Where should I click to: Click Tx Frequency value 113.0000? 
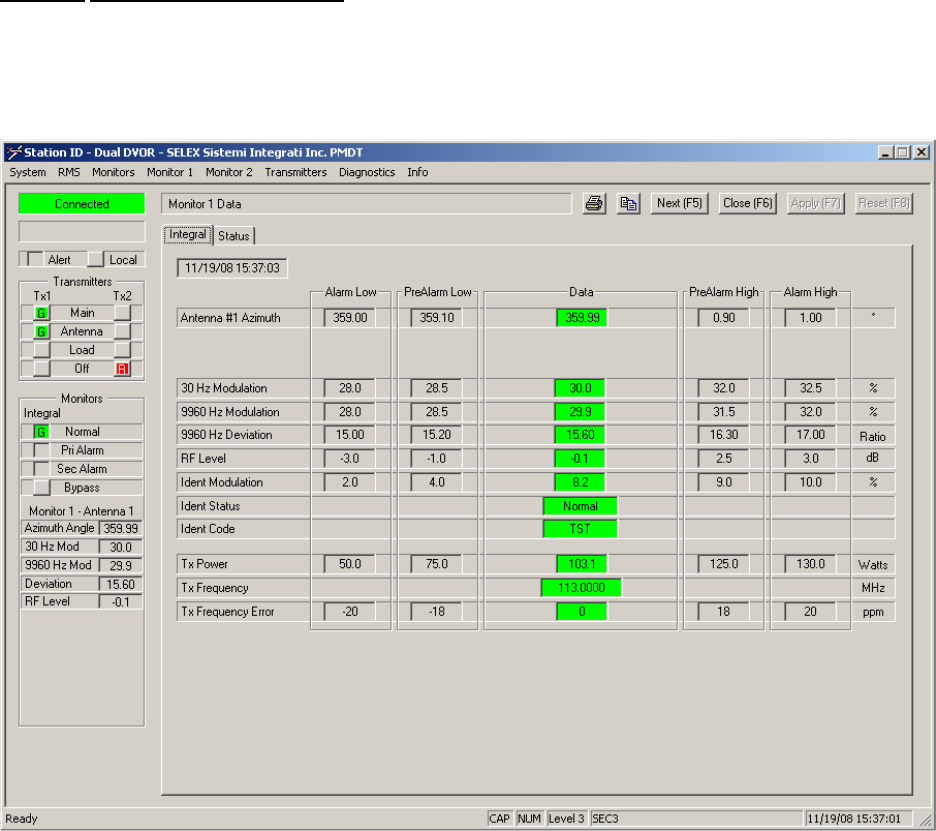coord(581,588)
